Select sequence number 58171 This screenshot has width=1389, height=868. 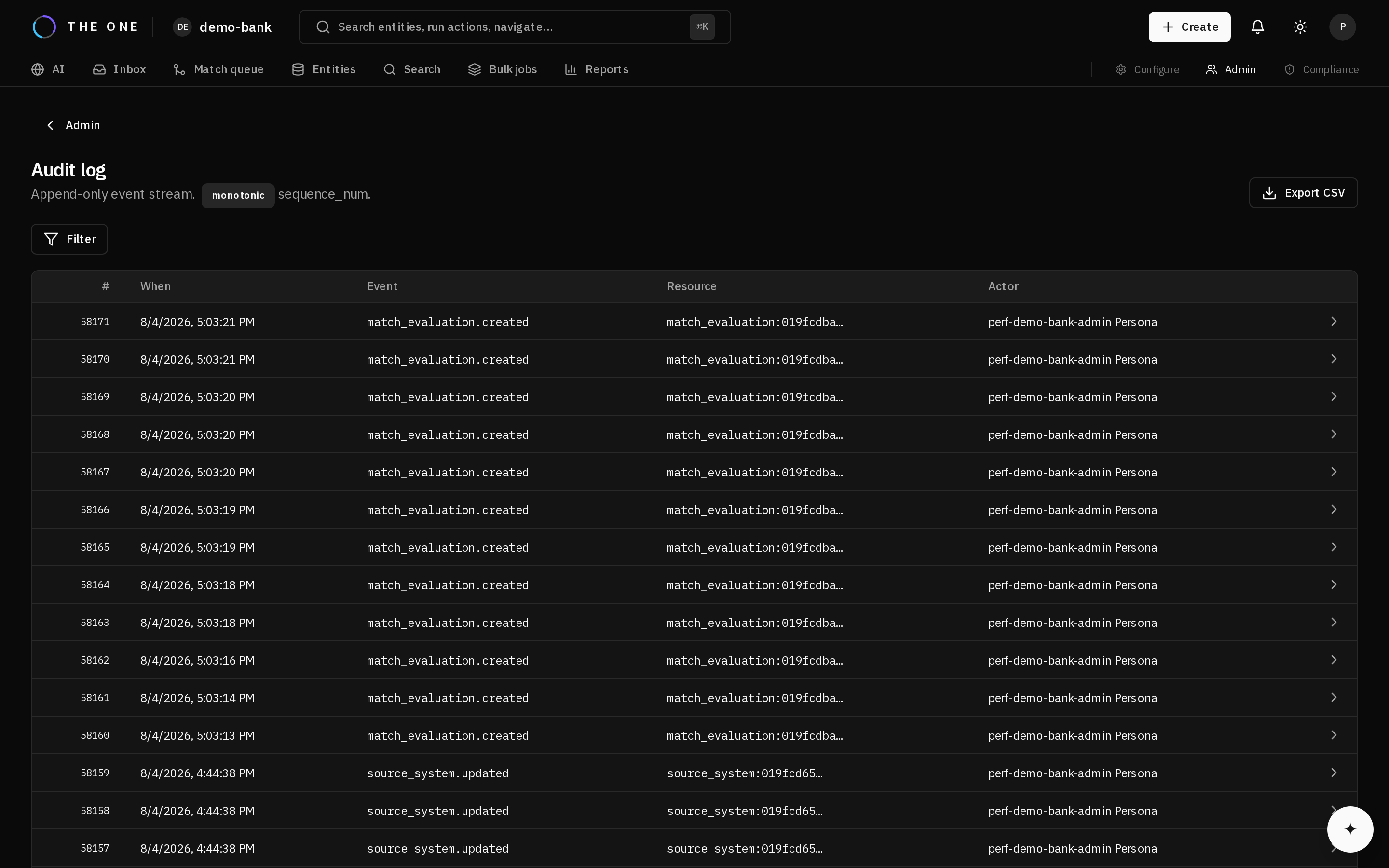click(95, 322)
